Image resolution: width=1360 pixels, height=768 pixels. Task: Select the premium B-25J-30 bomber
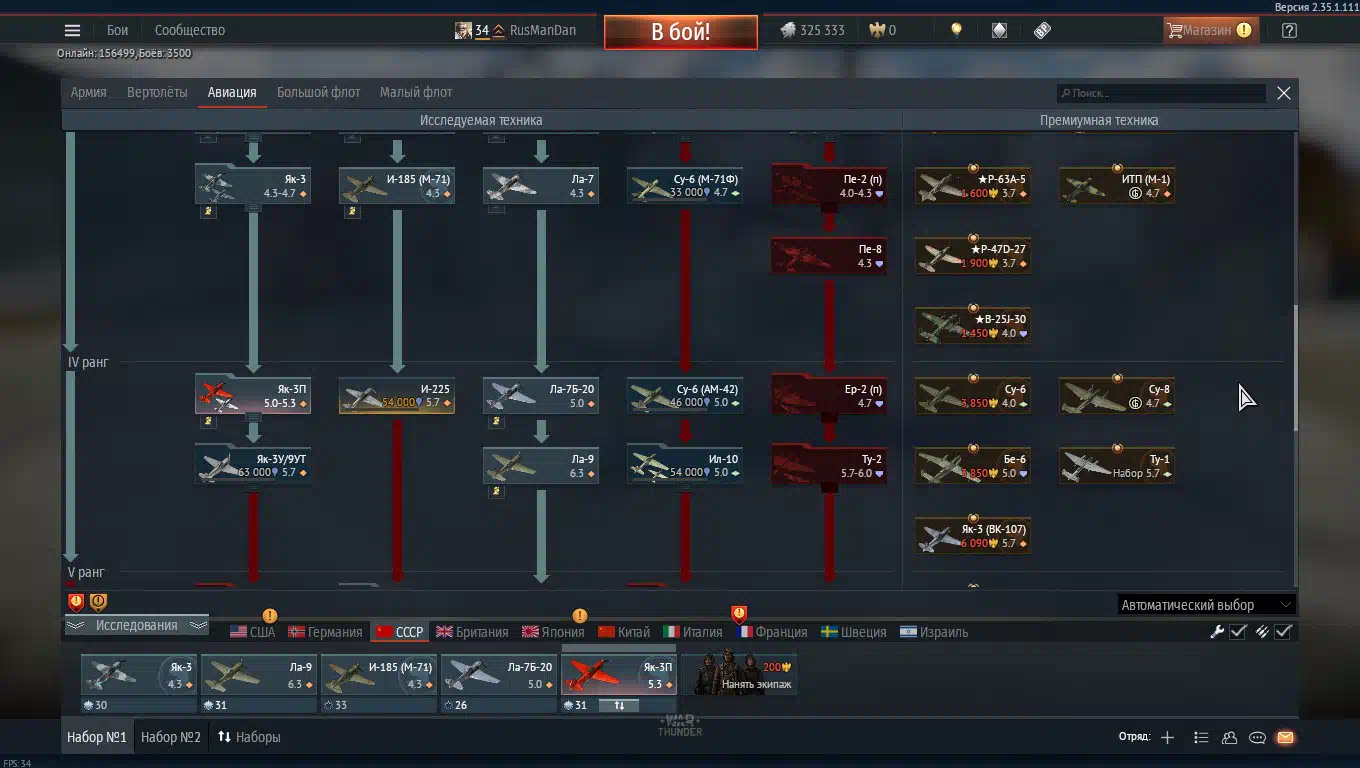pos(973,326)
